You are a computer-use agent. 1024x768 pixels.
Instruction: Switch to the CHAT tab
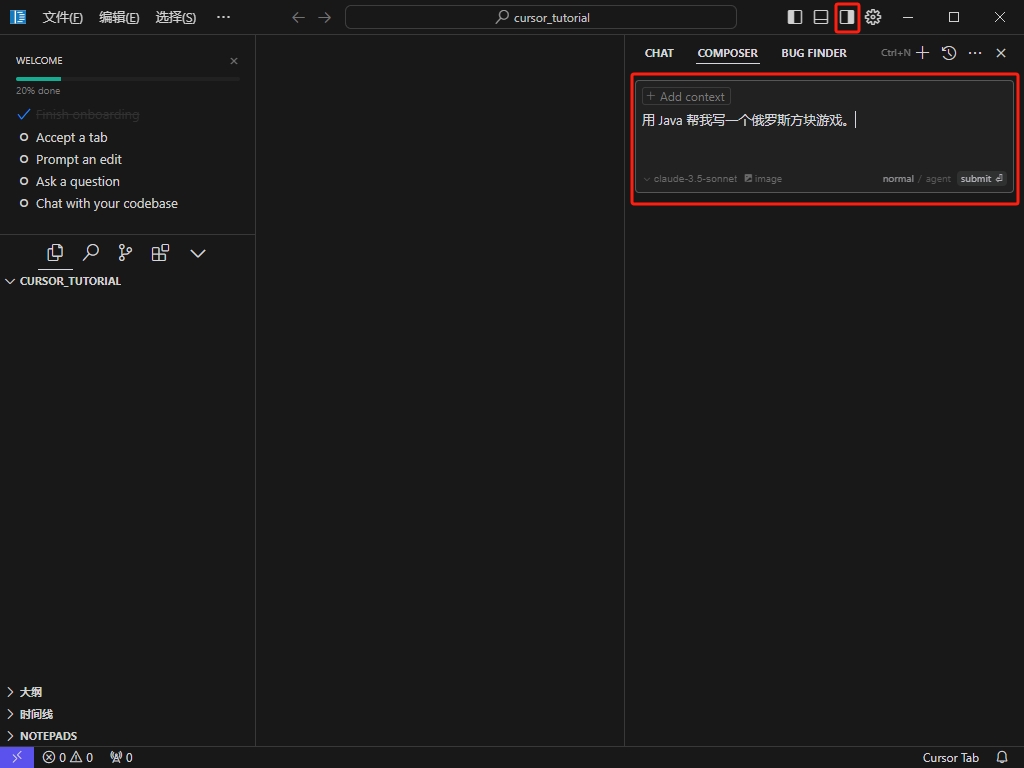(659, 53)
